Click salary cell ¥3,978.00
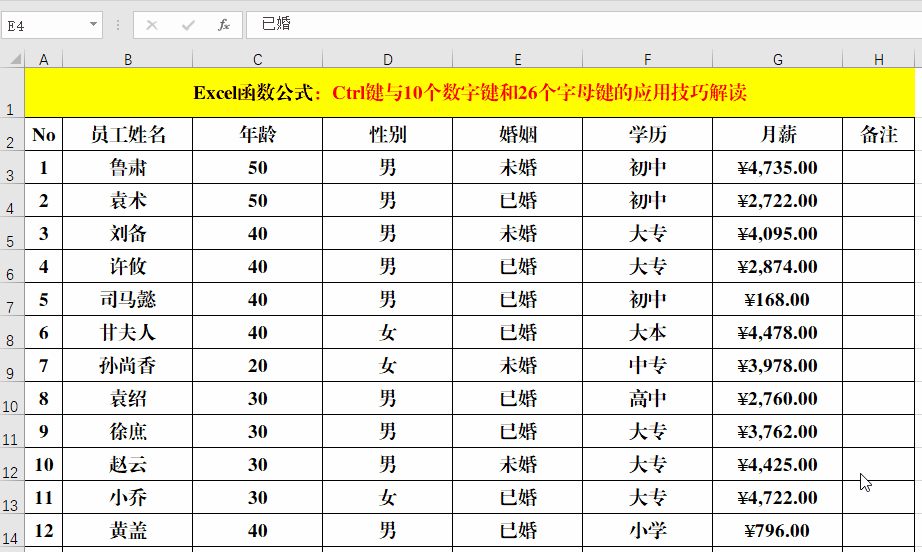This screenshot has width=922, height=552. [777, 365]
